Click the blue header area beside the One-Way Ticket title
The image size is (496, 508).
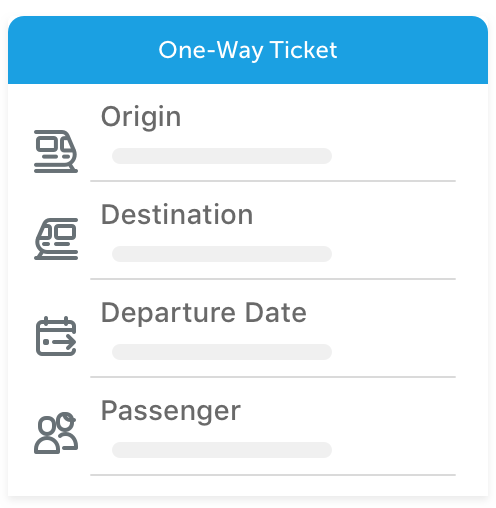[x=413, y=50]
